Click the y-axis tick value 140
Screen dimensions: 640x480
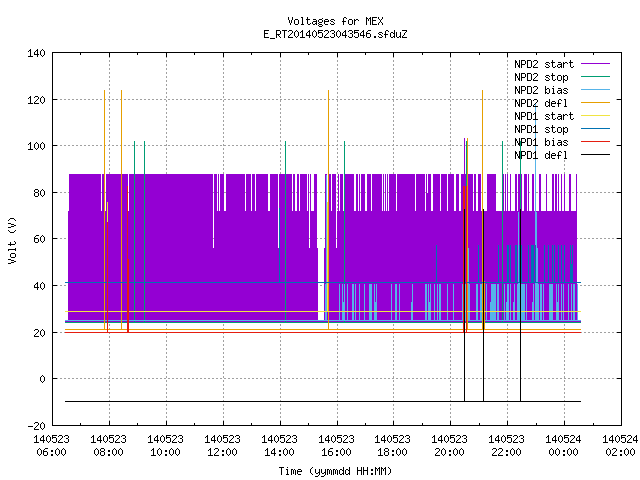pos(36,53)
